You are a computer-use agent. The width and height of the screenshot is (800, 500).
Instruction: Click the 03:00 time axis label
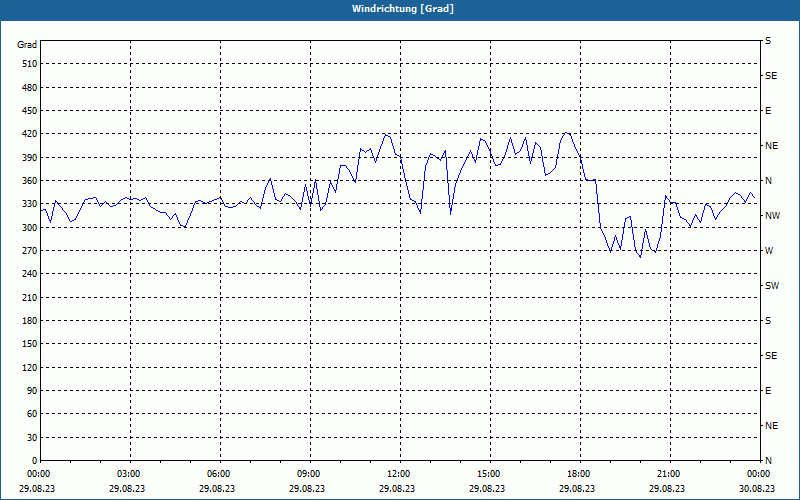coord(127,474)
